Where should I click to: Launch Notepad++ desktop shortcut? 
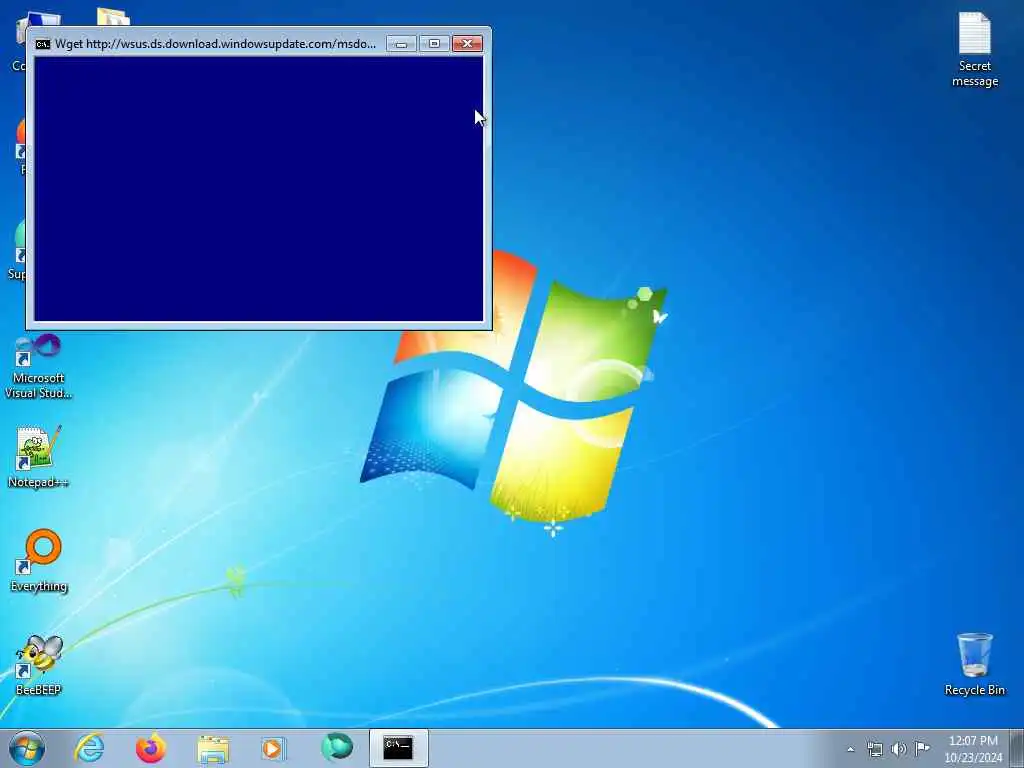point(38,457)
